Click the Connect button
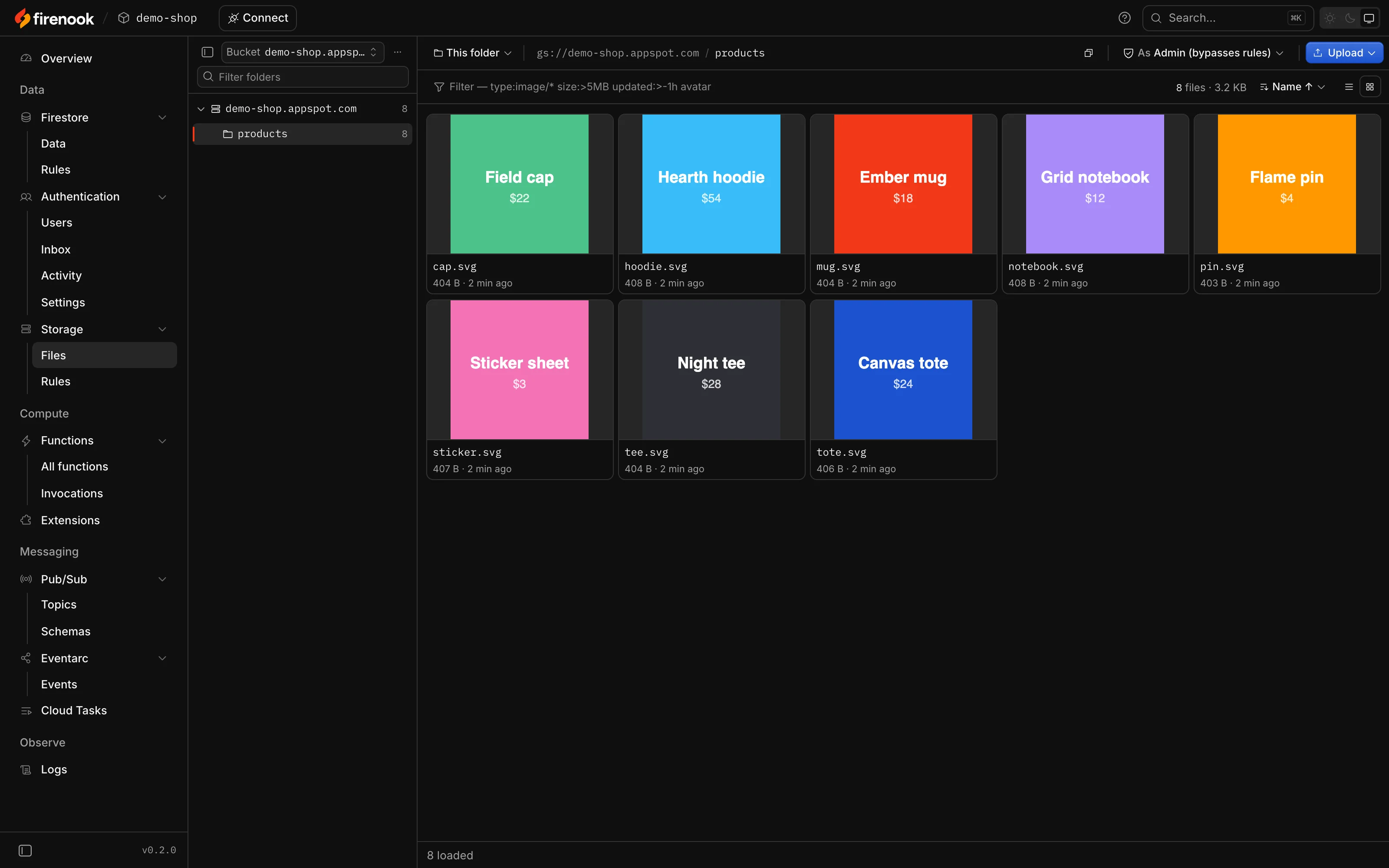The image size is (1389, 868). click(258, 18)
